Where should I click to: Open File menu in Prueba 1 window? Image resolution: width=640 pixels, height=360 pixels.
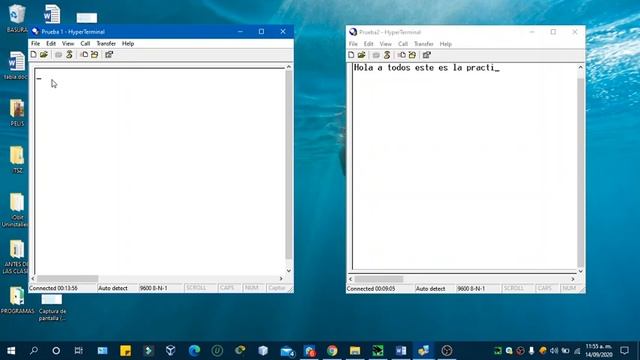[36, 43]
